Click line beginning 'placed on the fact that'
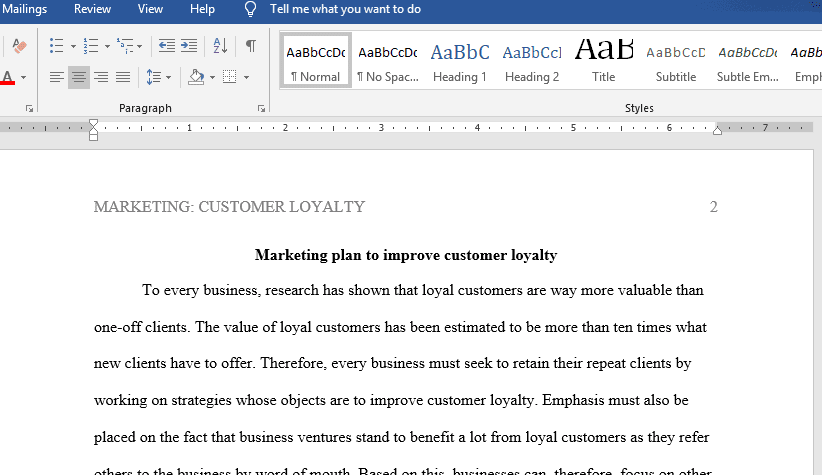This screenshot has width=822, height=475. coord(402,437)
